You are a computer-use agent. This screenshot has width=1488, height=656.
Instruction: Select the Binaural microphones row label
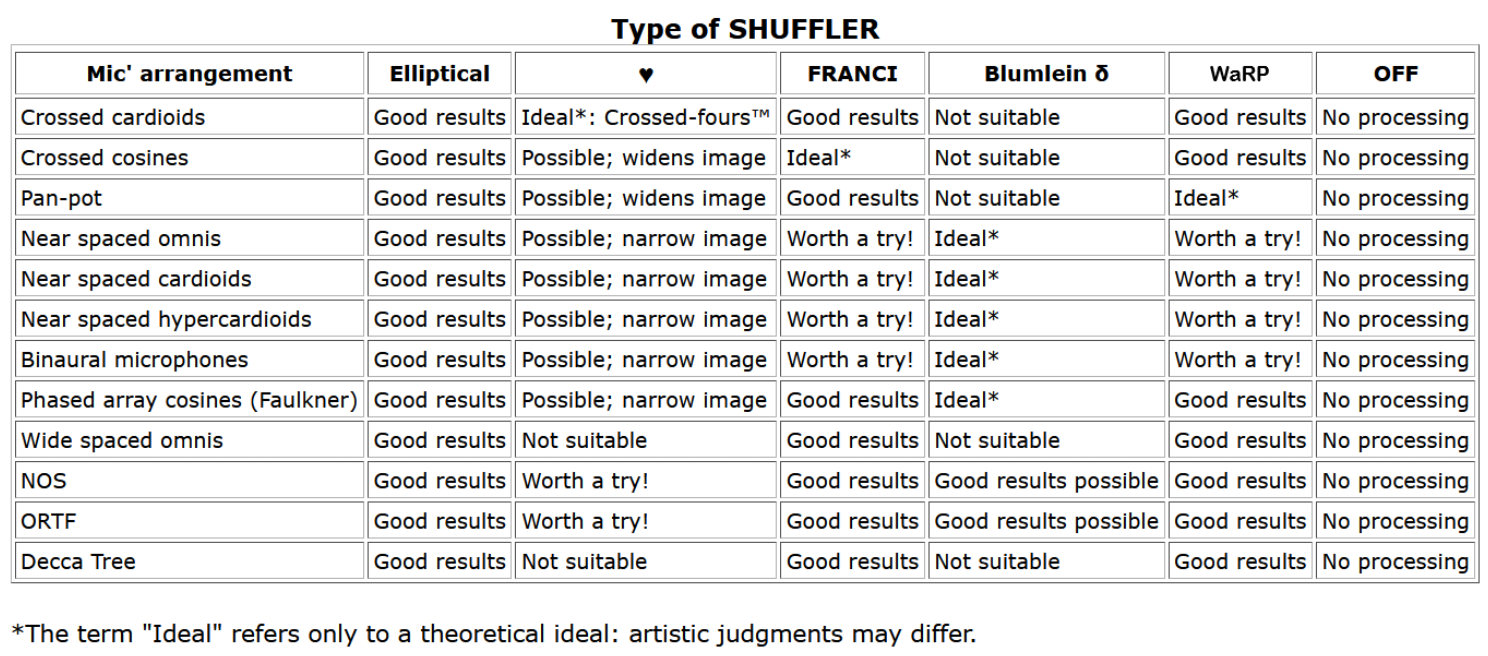(x=134, y=360)
